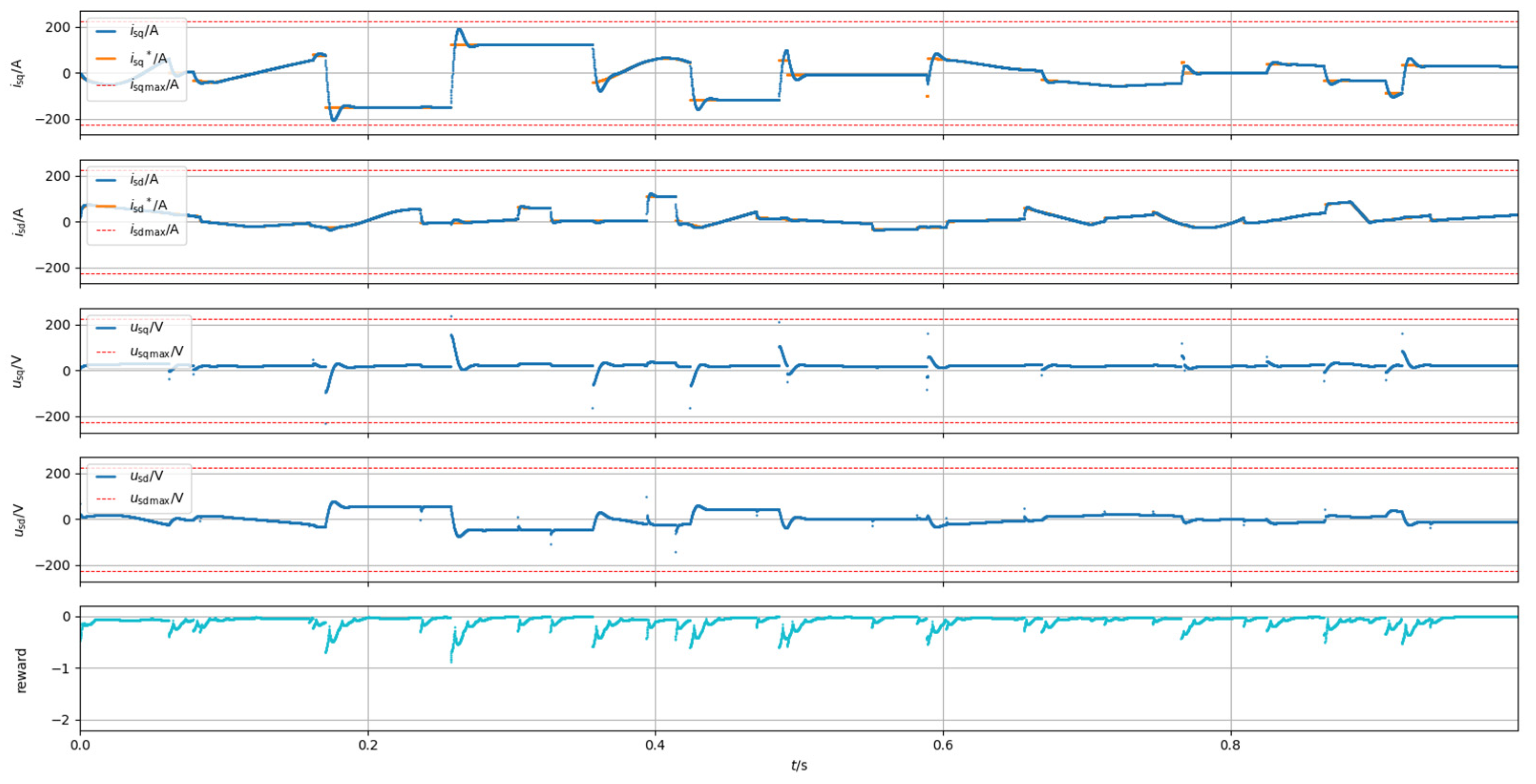Viewport: 1536px width, 784px height.
Task: Click the u_sdmax/V legend label
Action: (157, 499)
